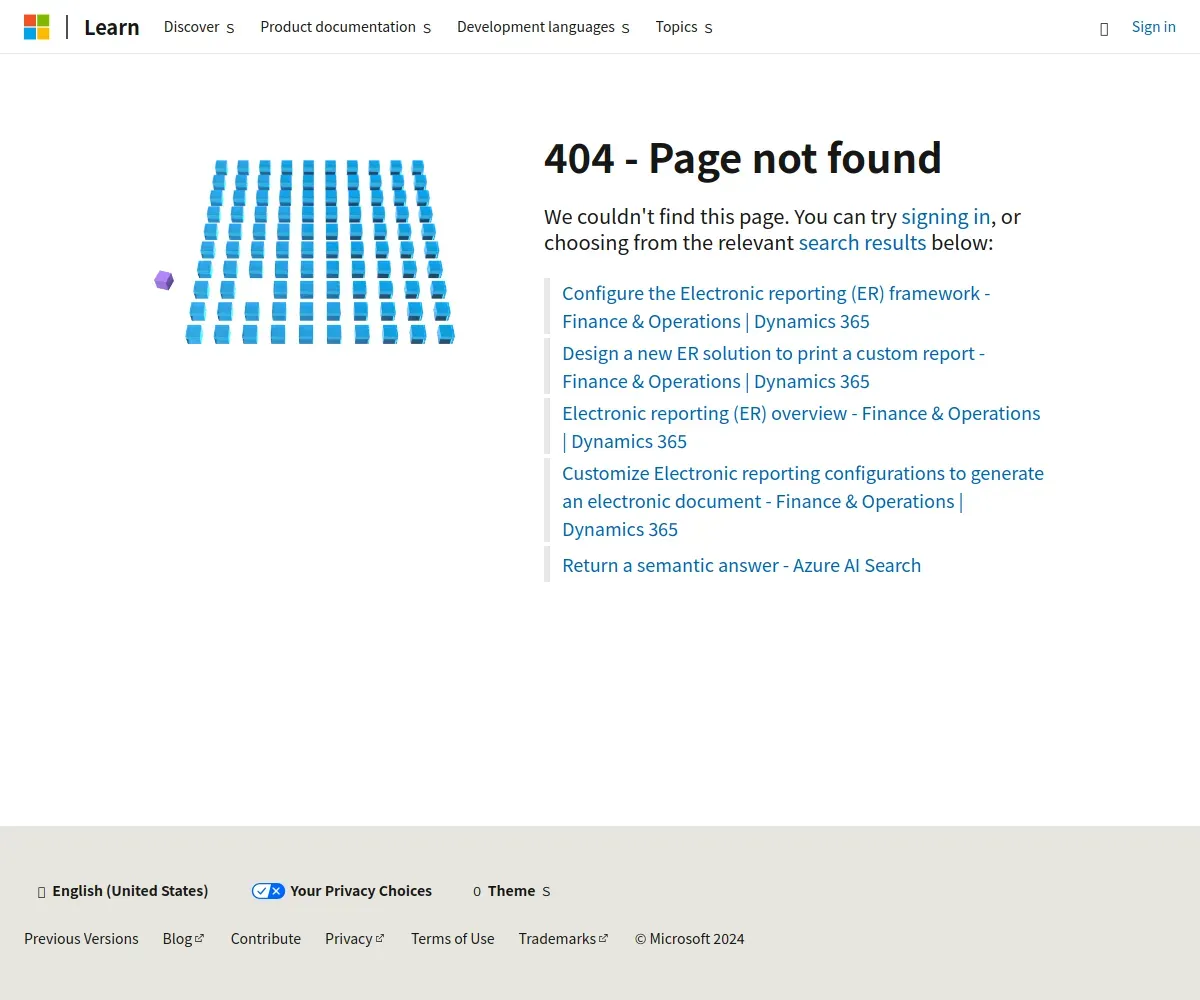Click the privacy choices toggle icon
The image size is (1200, 1000).
268,891
